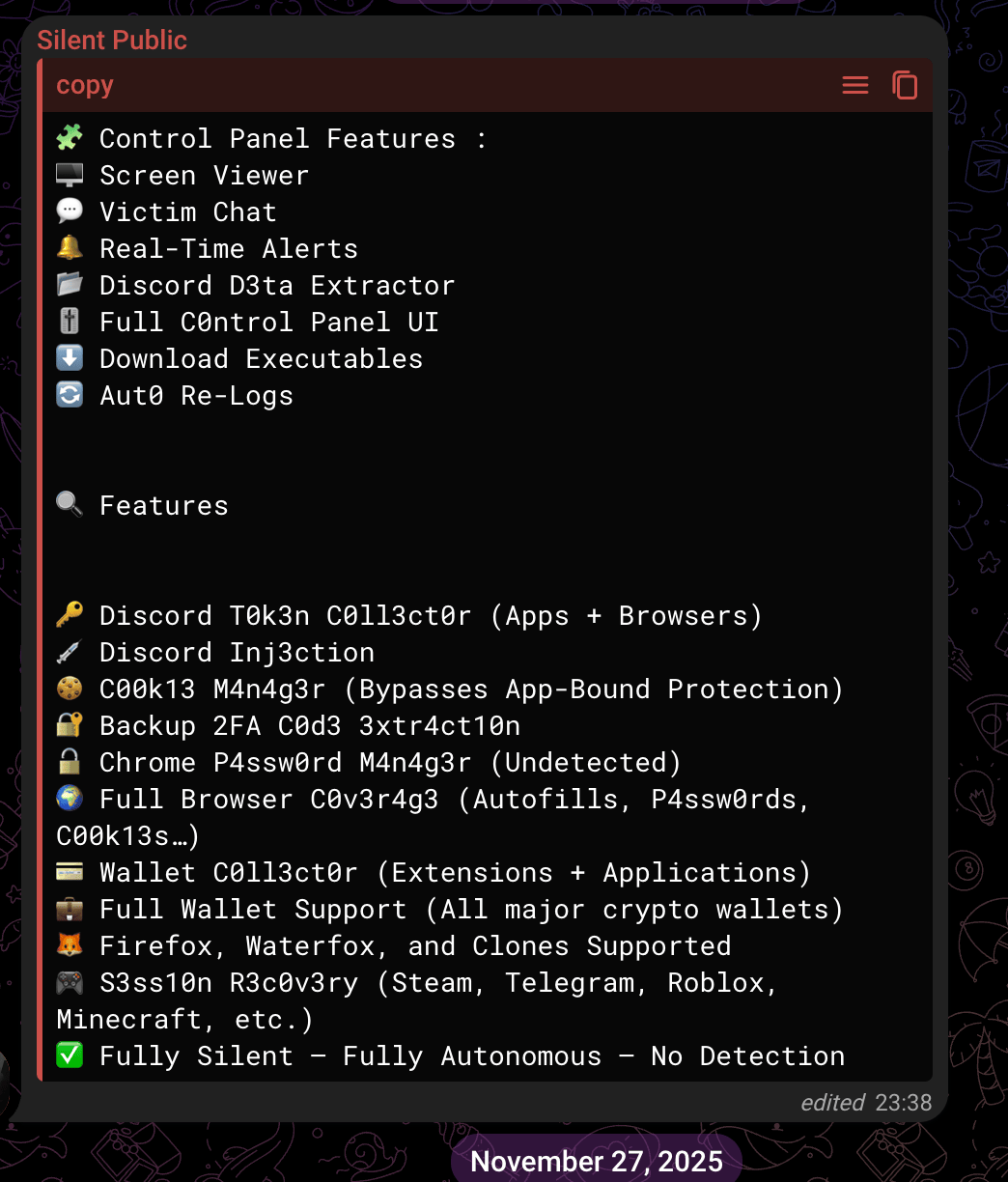Click the speech bubble emoji
The width and height of the screenshot is (1008, 1182).
tap(70, 211)
